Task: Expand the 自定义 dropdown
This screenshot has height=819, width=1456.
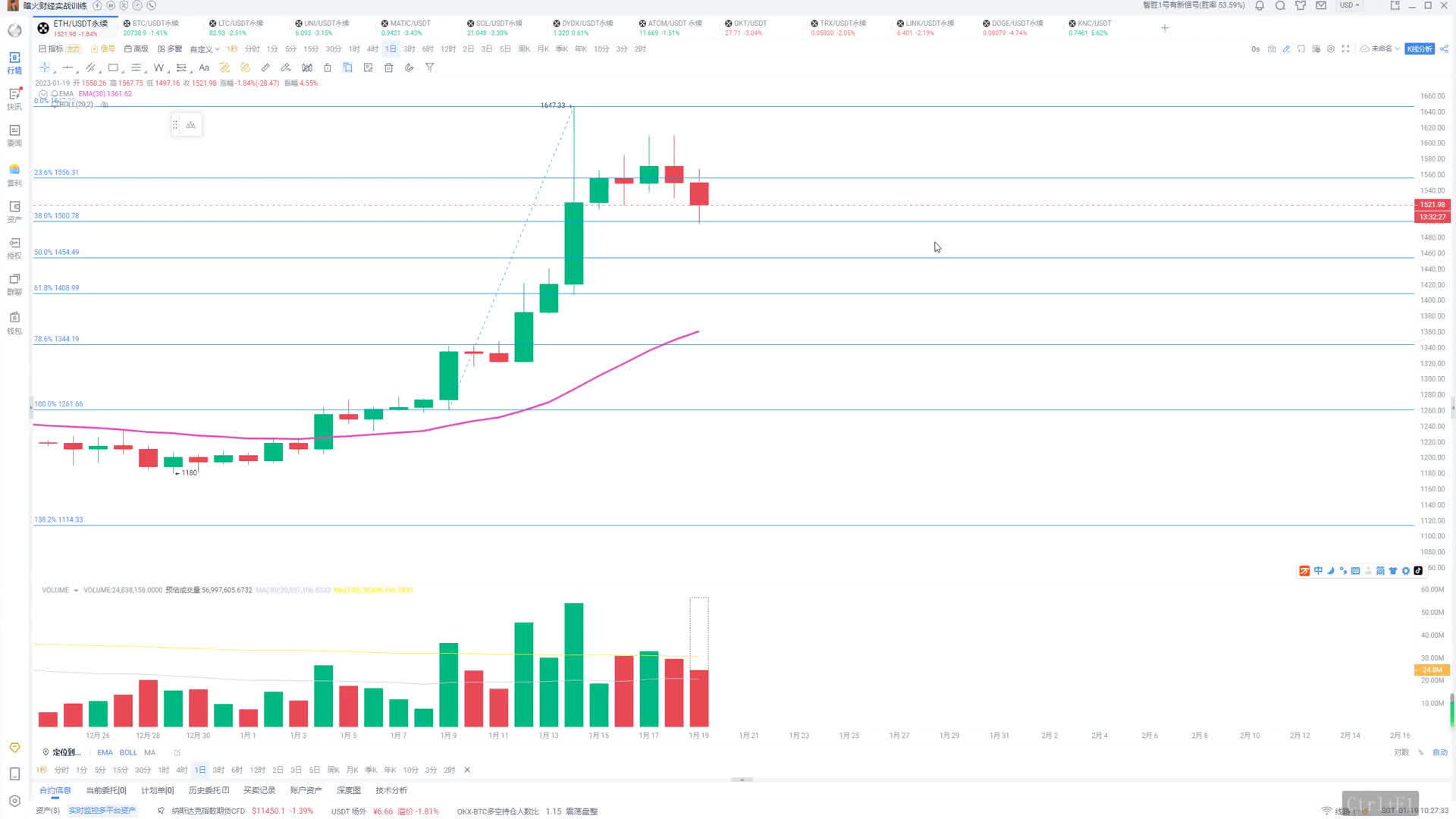Action: [204, 49]
